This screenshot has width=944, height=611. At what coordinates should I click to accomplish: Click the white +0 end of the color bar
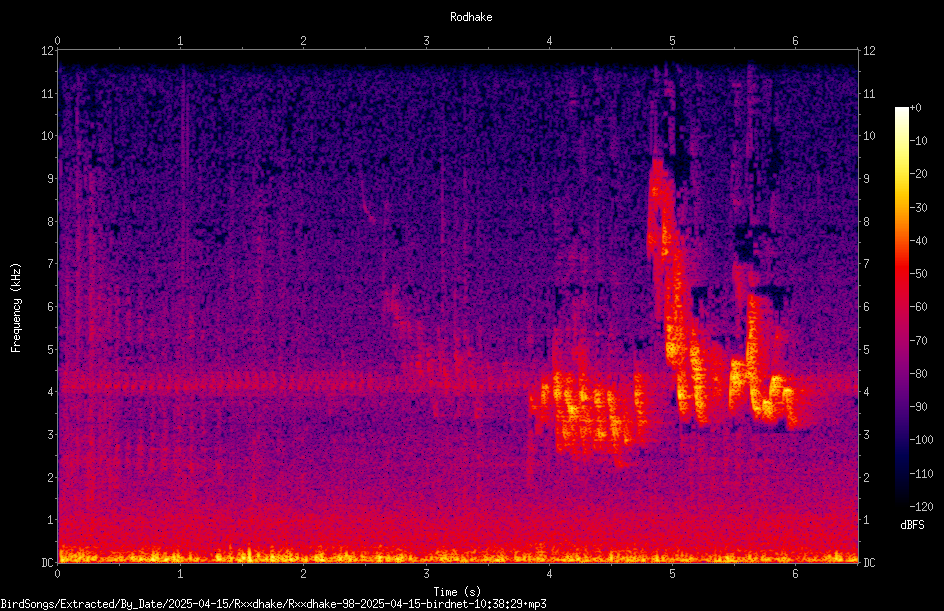[902, 110]
